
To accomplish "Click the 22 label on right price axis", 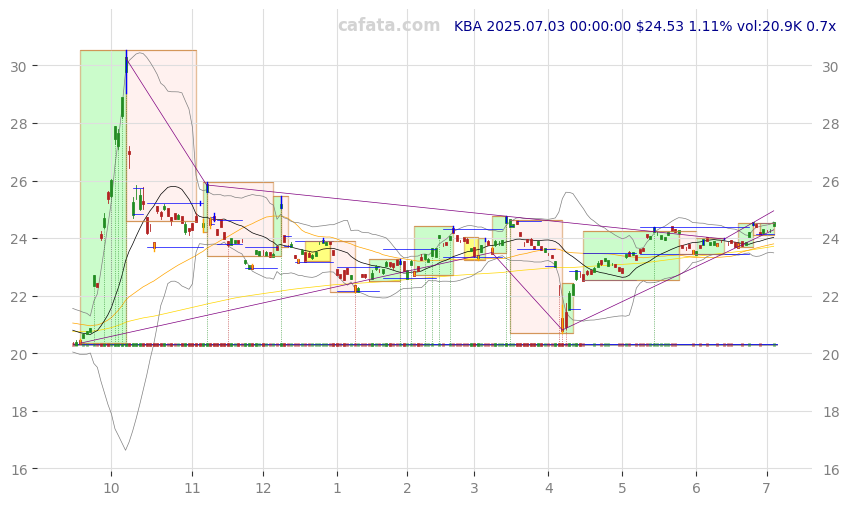I will (x=831, y=297).
